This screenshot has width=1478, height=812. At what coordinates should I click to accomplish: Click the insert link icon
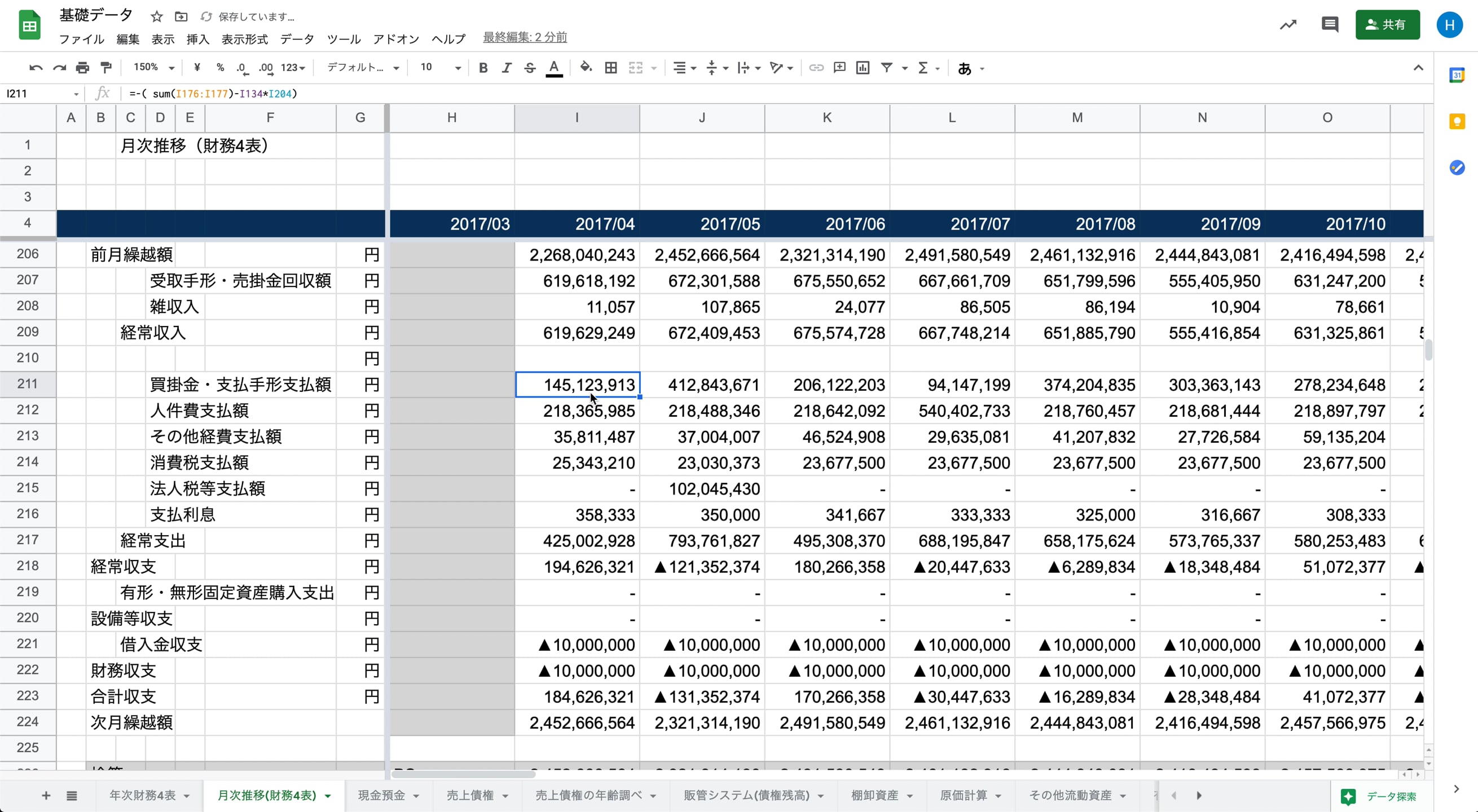pyautogui.click(x=816, y=68)
